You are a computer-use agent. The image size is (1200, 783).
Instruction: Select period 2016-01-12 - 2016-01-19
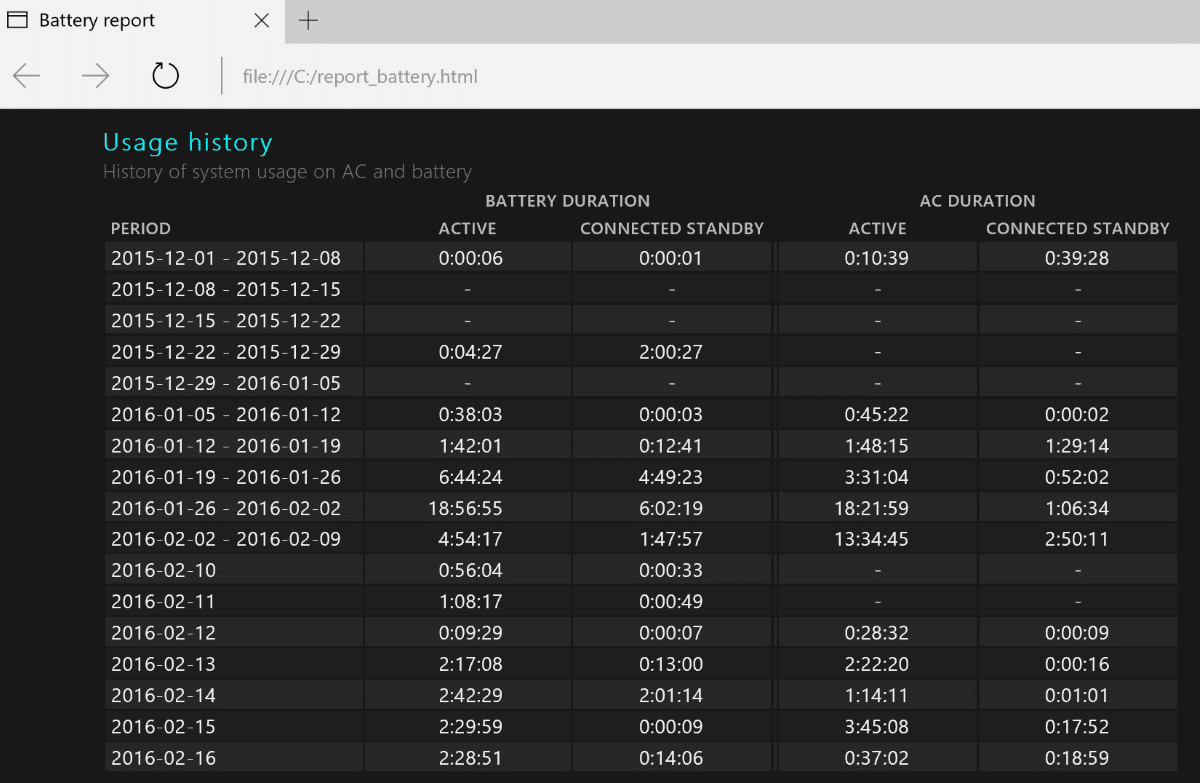[226, 446]
